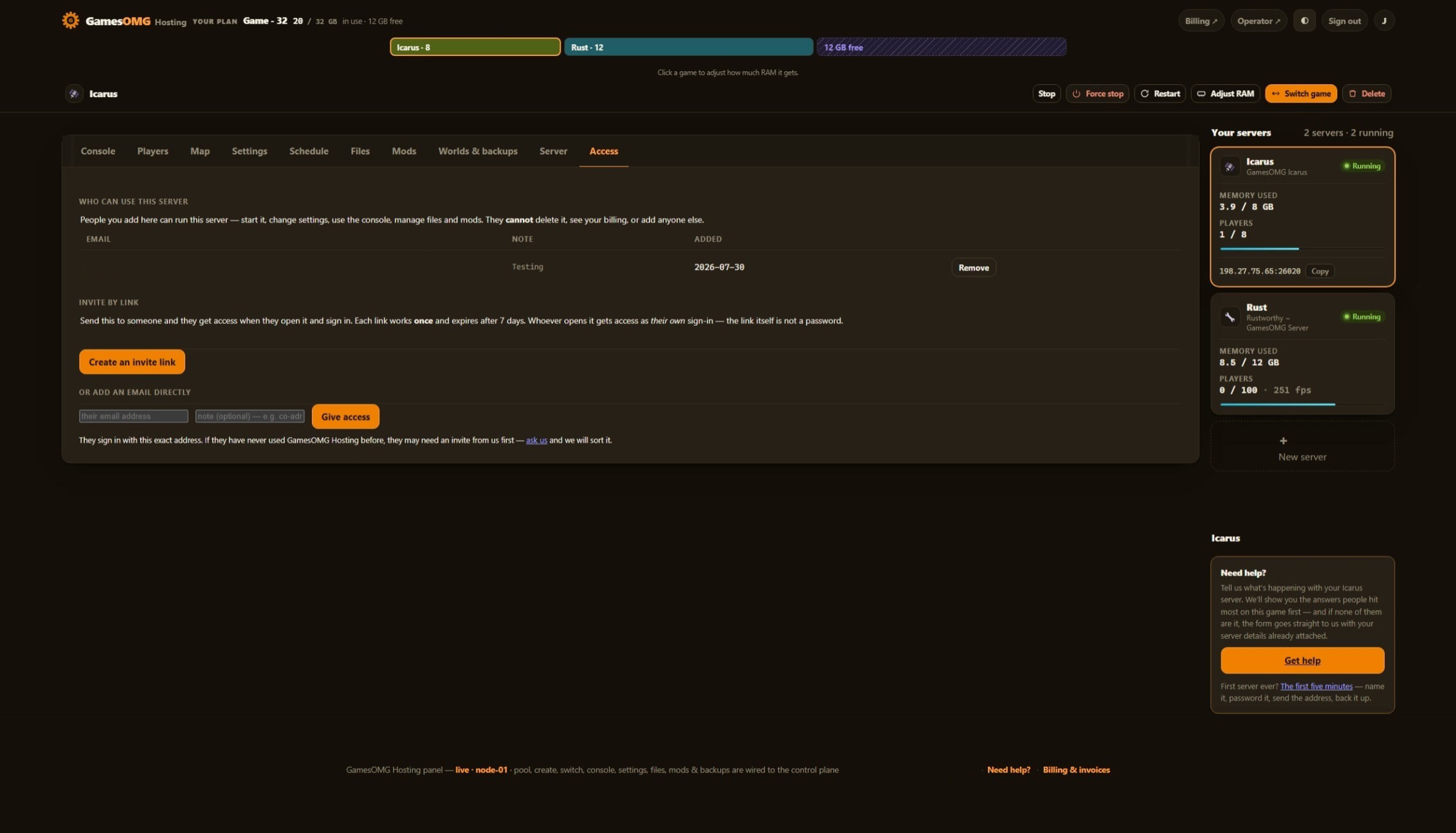1456x833 pixels.
Task: Force stop the Icarus server
Action: point(1097,93)
